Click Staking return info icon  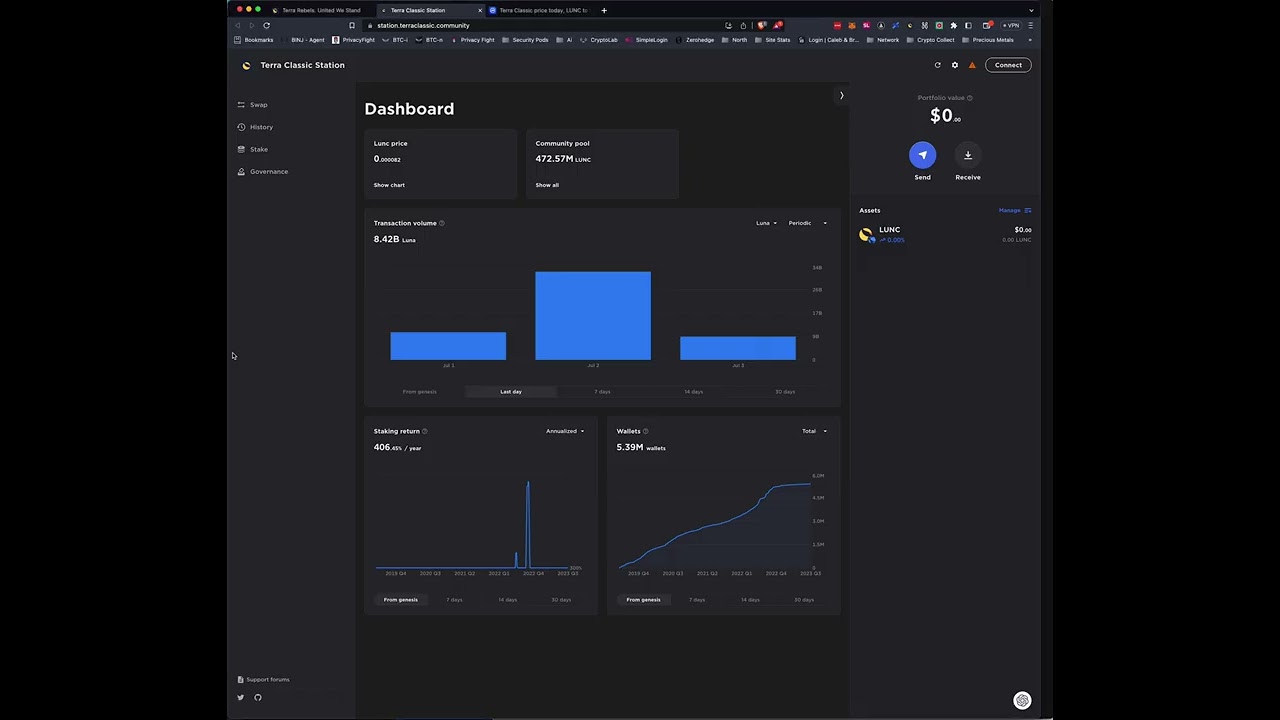425,431
